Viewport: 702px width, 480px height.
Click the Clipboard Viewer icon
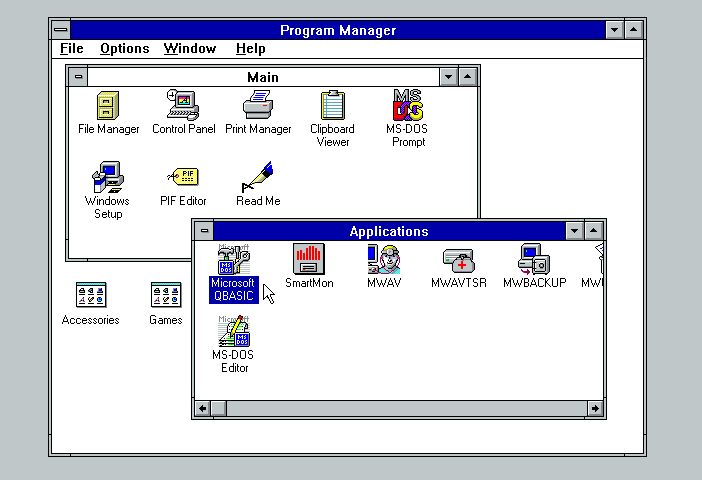[x=333, y=105]
